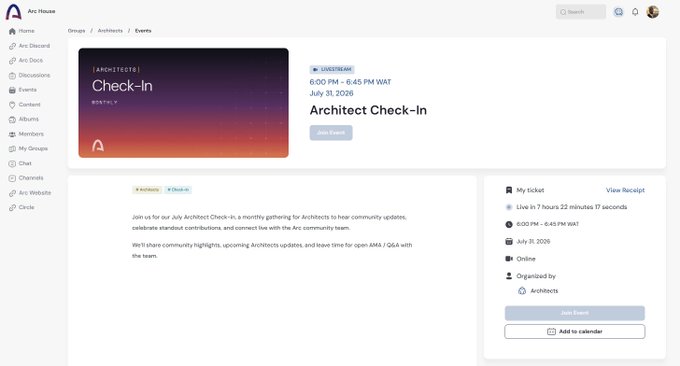The height and width of the screenshot is (366, 680).
Task: Click the My ticket bookmark icon
Action: coord(509,190)
